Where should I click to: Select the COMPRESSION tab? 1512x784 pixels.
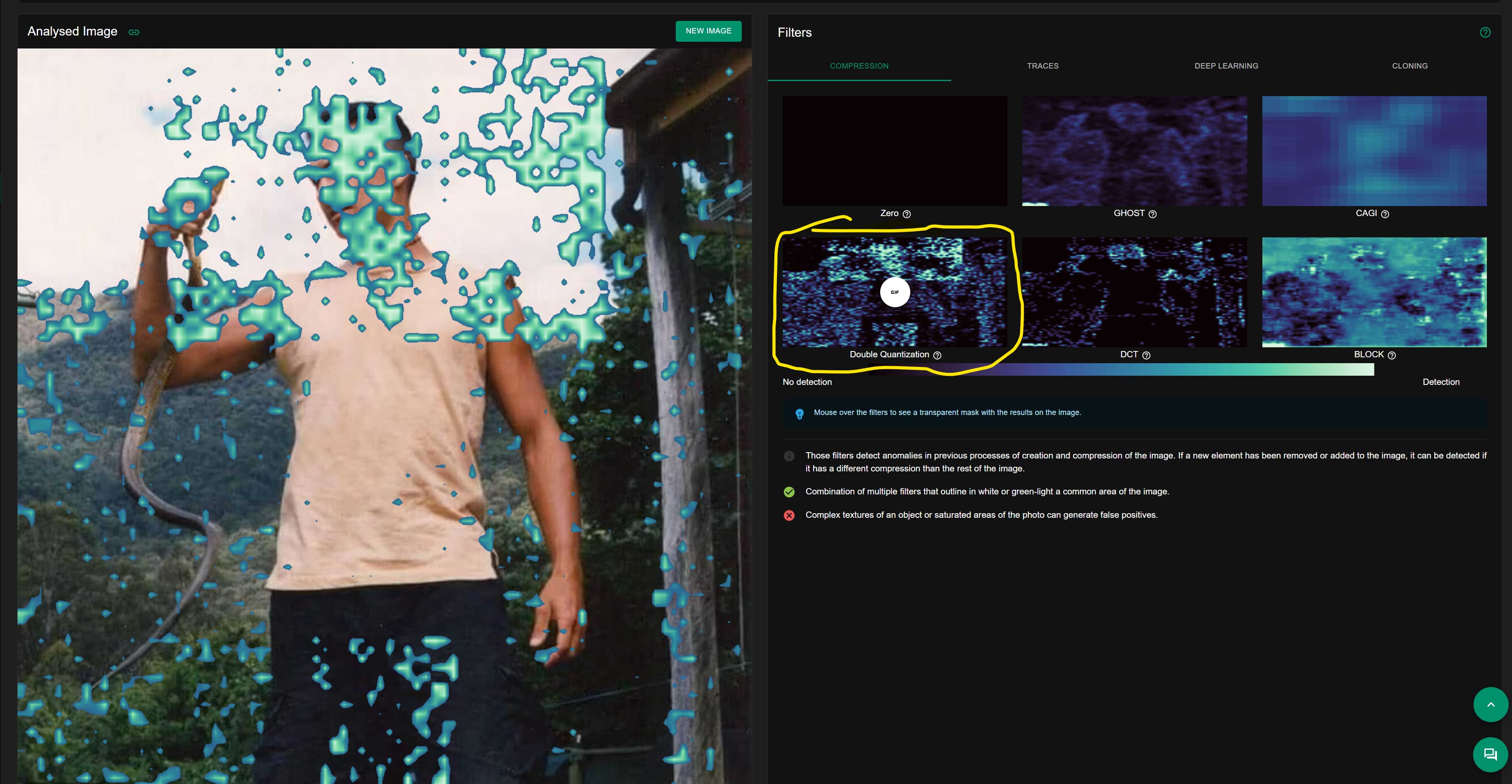pos(859,66)
